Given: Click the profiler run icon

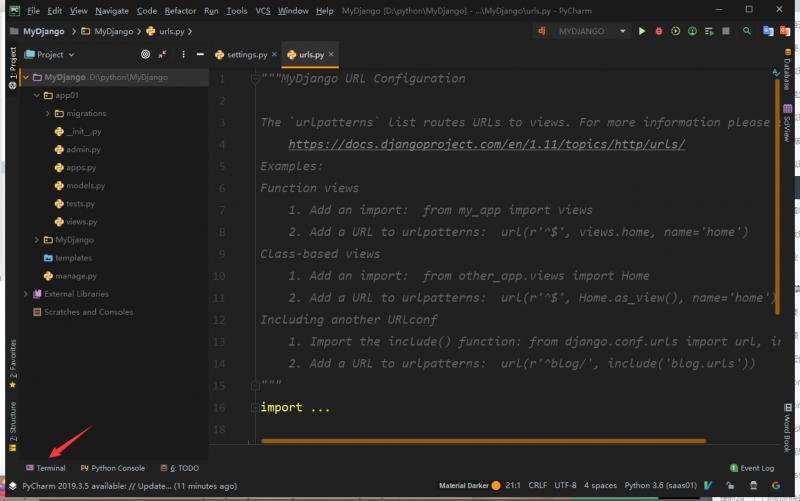Looking at the screenshot, I should click(x=692, y=31).
